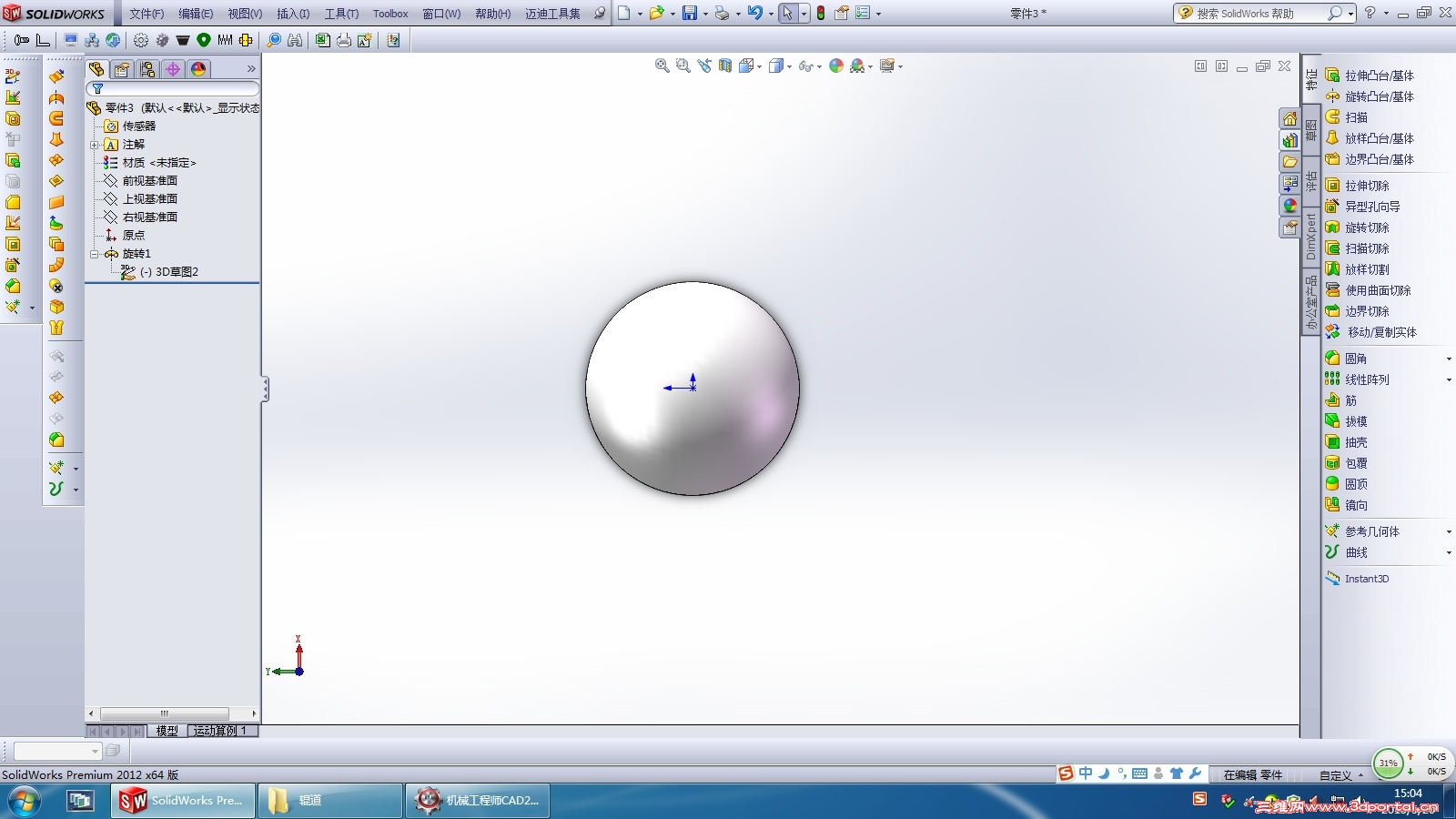Switch to the 草图 sketch tab
The width and height of the screenshot is (1456, 819).
point(1311,130)
